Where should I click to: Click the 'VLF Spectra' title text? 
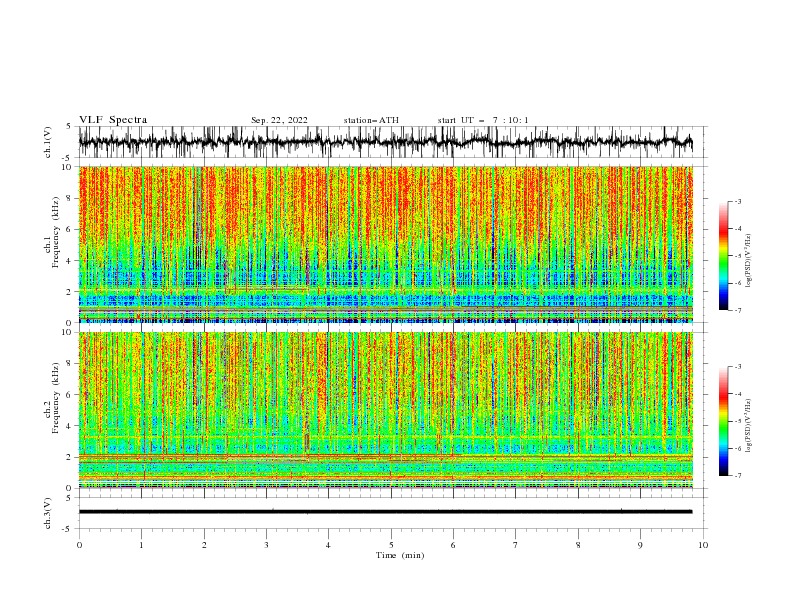113,120
